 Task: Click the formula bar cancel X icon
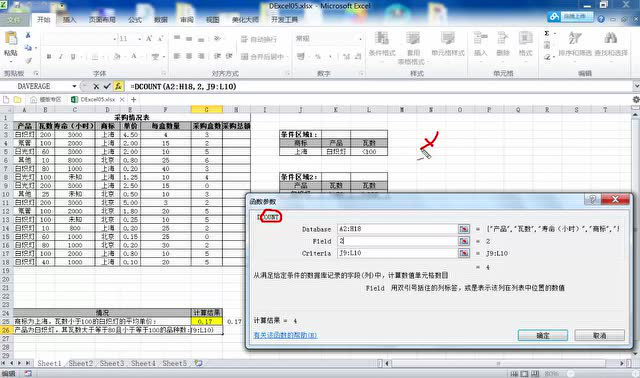pos(96,86)
